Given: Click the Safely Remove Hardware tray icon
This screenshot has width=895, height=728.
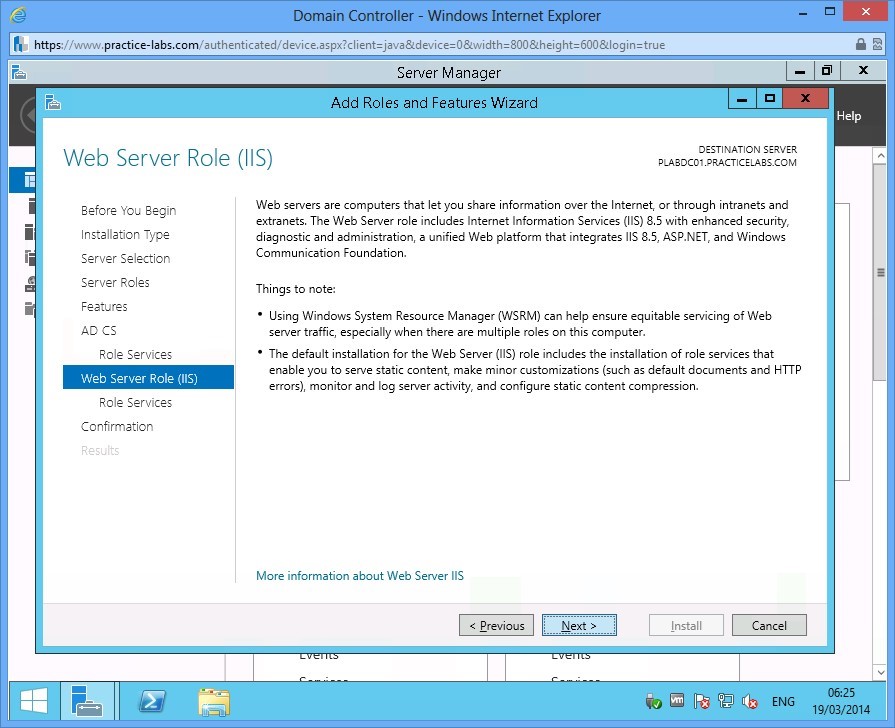Looking at the screenshot, I should [653, 701].
